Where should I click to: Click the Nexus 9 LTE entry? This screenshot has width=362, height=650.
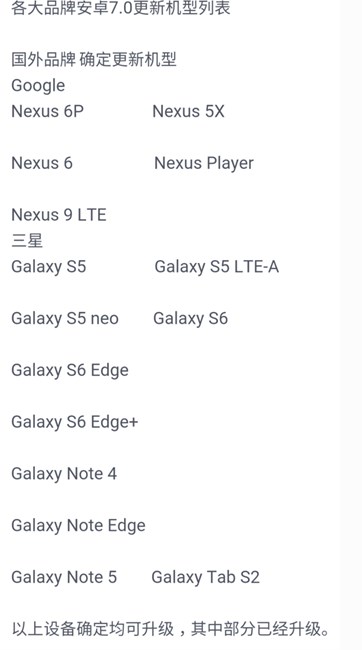coord(59,215)
